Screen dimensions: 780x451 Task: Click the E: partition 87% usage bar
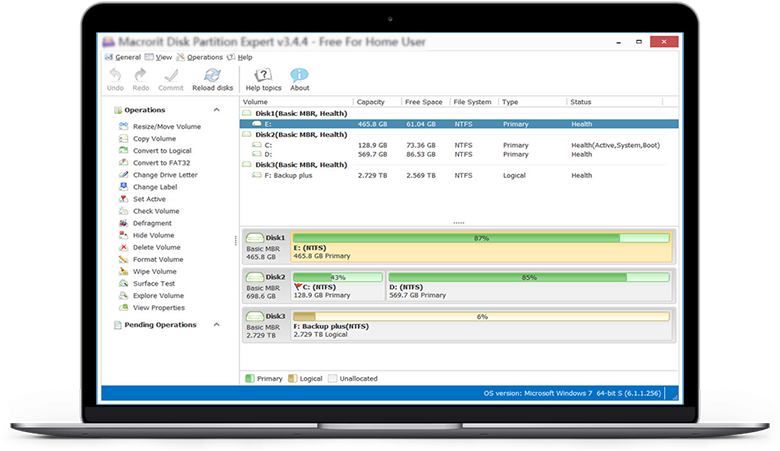point(481,238)
